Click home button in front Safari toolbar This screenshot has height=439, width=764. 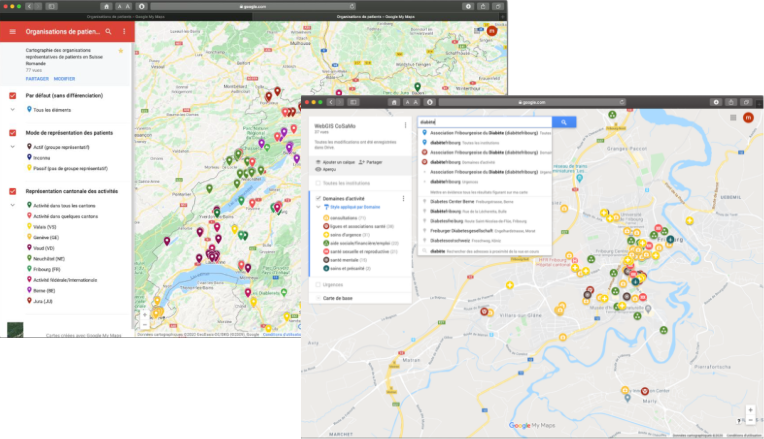click(x=394, y=102)
